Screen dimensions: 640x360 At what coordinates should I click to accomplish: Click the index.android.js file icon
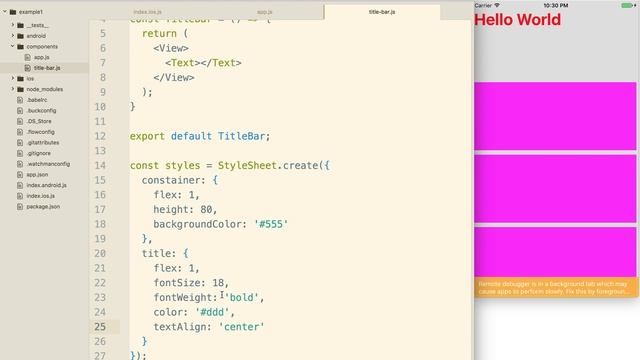tap(20, 185)
